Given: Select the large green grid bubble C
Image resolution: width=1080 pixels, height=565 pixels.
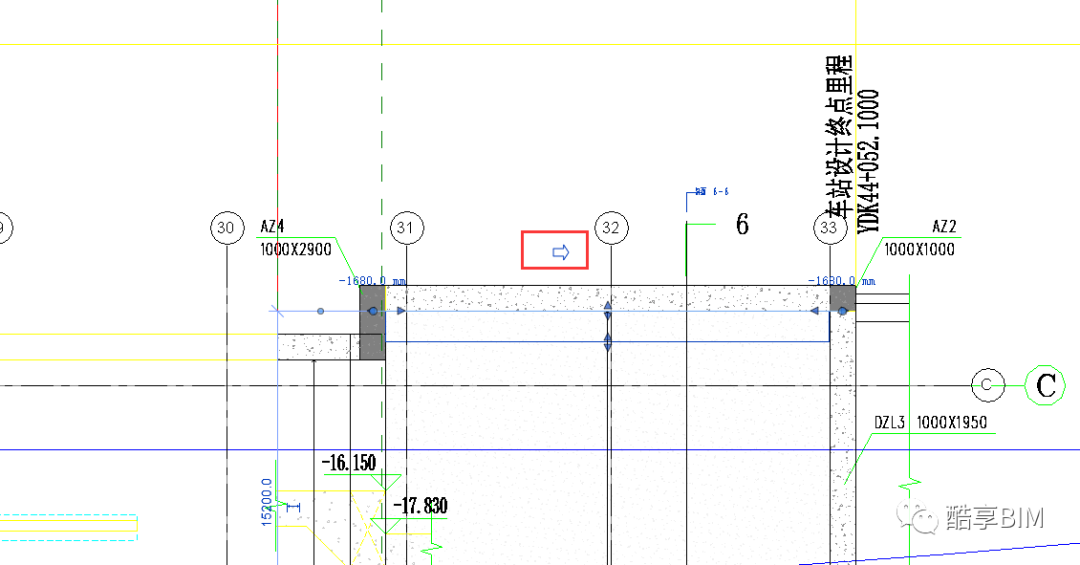Looking at the screenshot, I should [x=1045, y=385].
